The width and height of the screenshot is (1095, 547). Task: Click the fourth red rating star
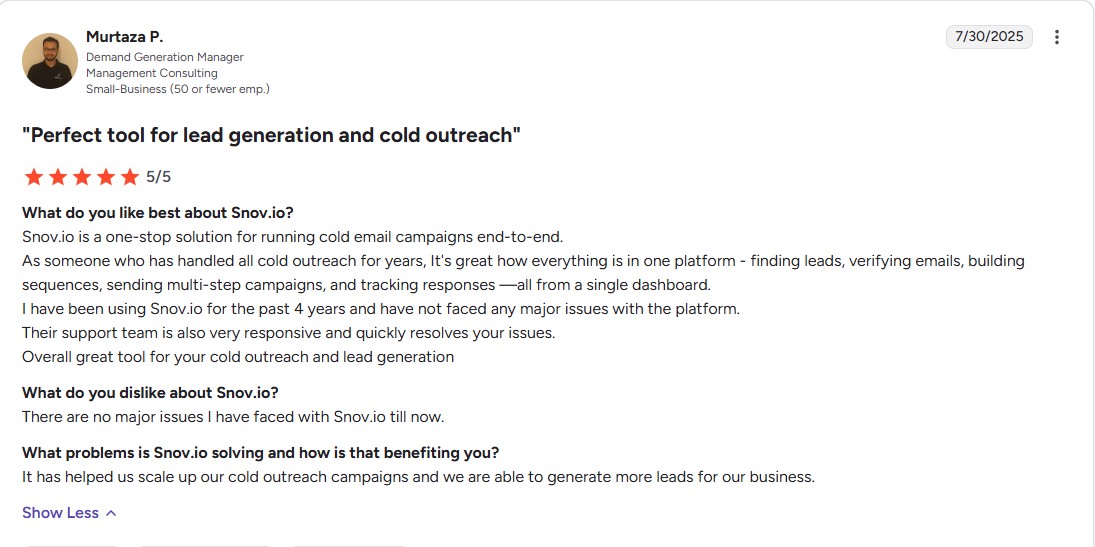(x=105, y=177)
